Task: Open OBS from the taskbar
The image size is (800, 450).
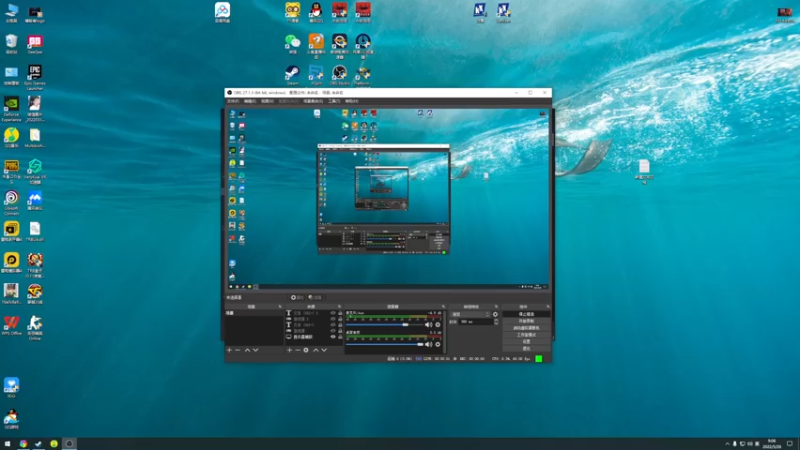Action: (x=69, y=443)
